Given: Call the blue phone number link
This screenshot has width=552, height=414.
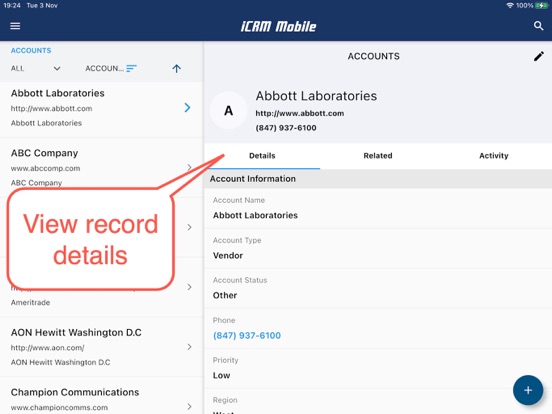Looking at the screenshot, I should point(247,335).
